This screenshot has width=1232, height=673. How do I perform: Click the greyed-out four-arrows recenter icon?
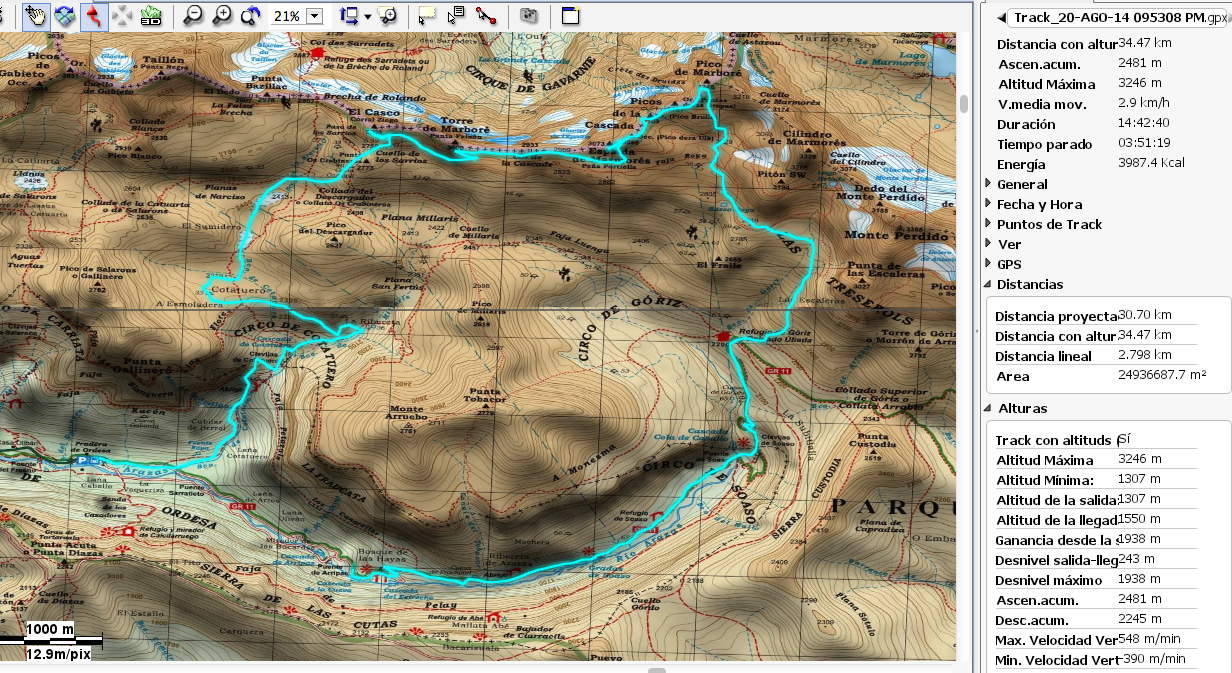[x=122, y=16]
